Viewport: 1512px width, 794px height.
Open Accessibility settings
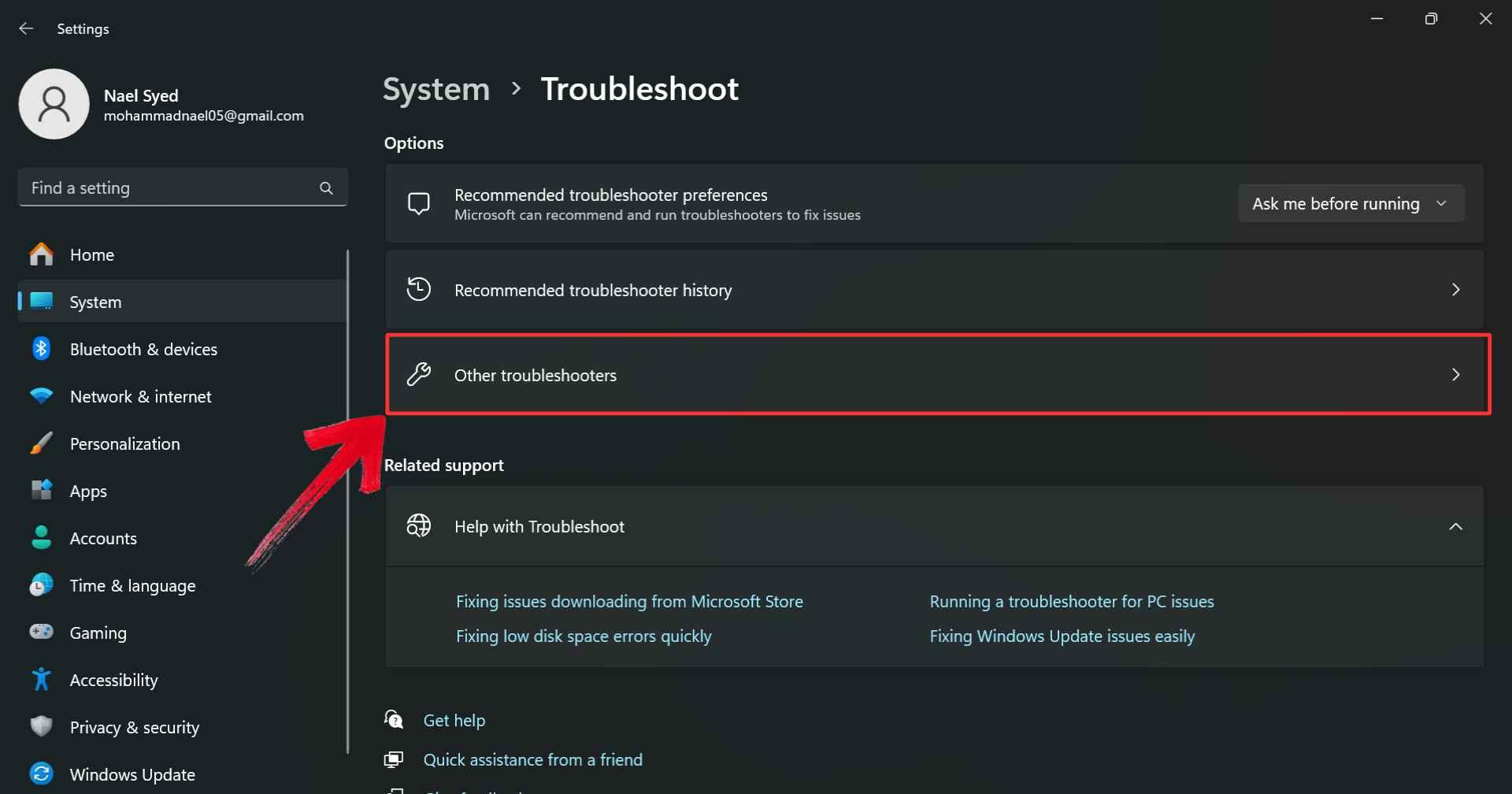click(40, 680)
